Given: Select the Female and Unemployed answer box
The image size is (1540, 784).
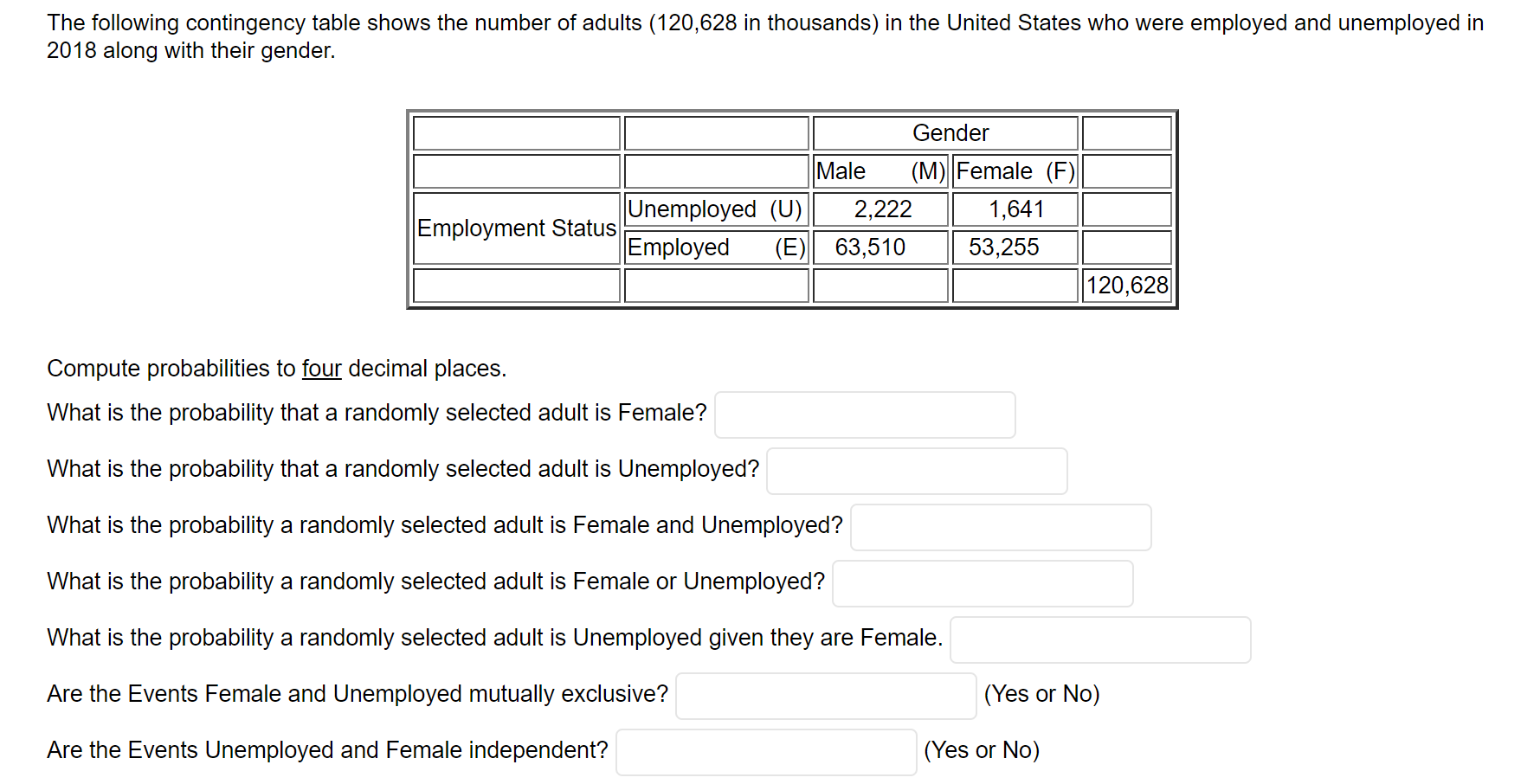Looking at the screenshot, I should pos(1000,527).
